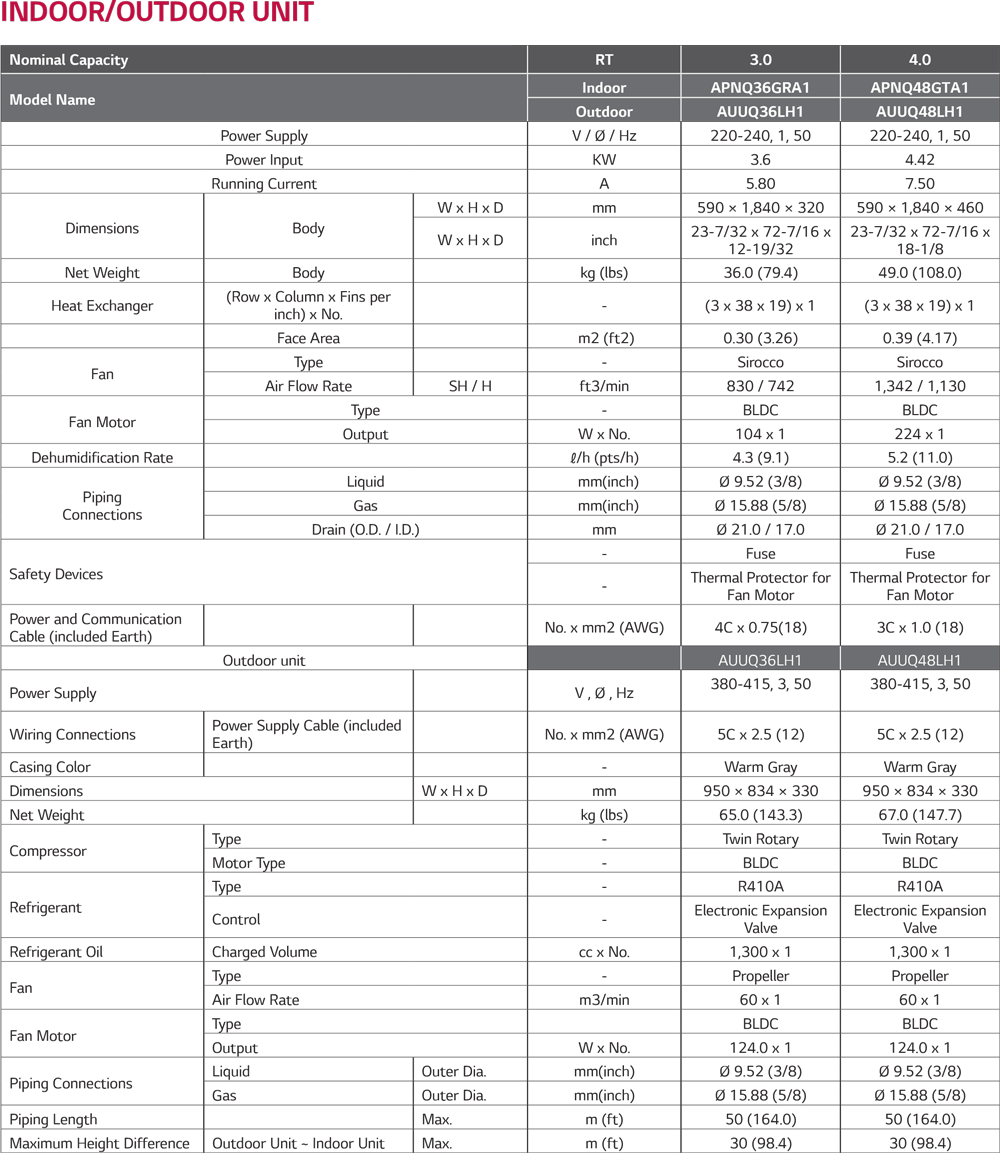
Task: Click the INDOOR/OUTDOOR UNIT heading
Action: (157, 12)
